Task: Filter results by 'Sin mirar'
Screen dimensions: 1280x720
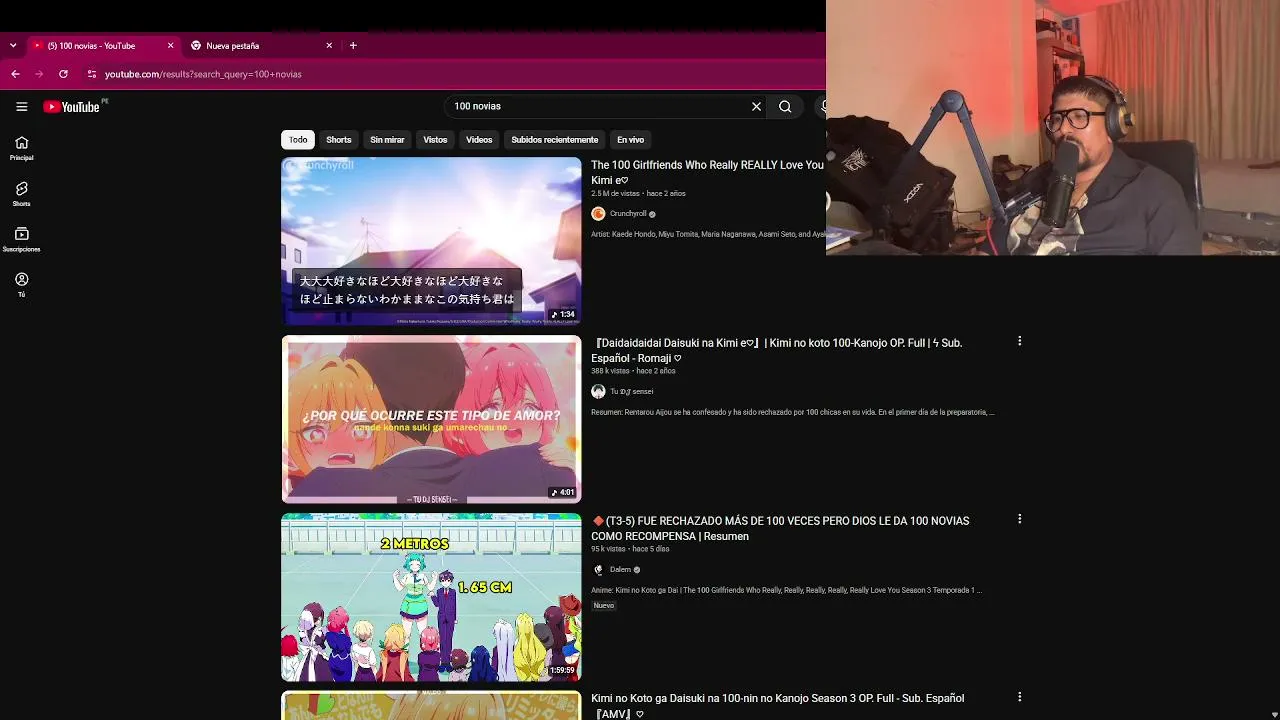Action: tap(387, 140)
